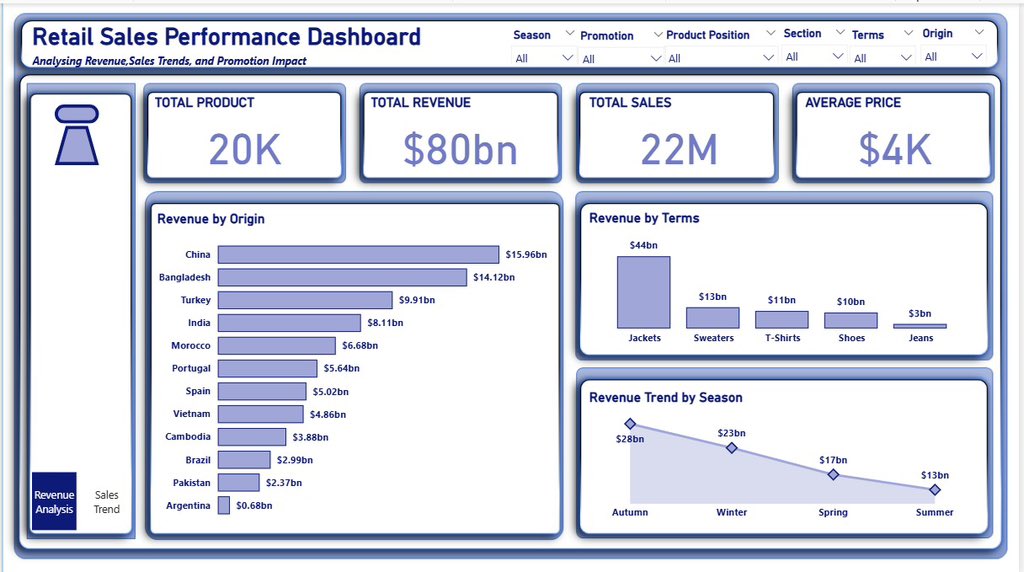Switch to the Revenue Analysis page

(54, 501)
